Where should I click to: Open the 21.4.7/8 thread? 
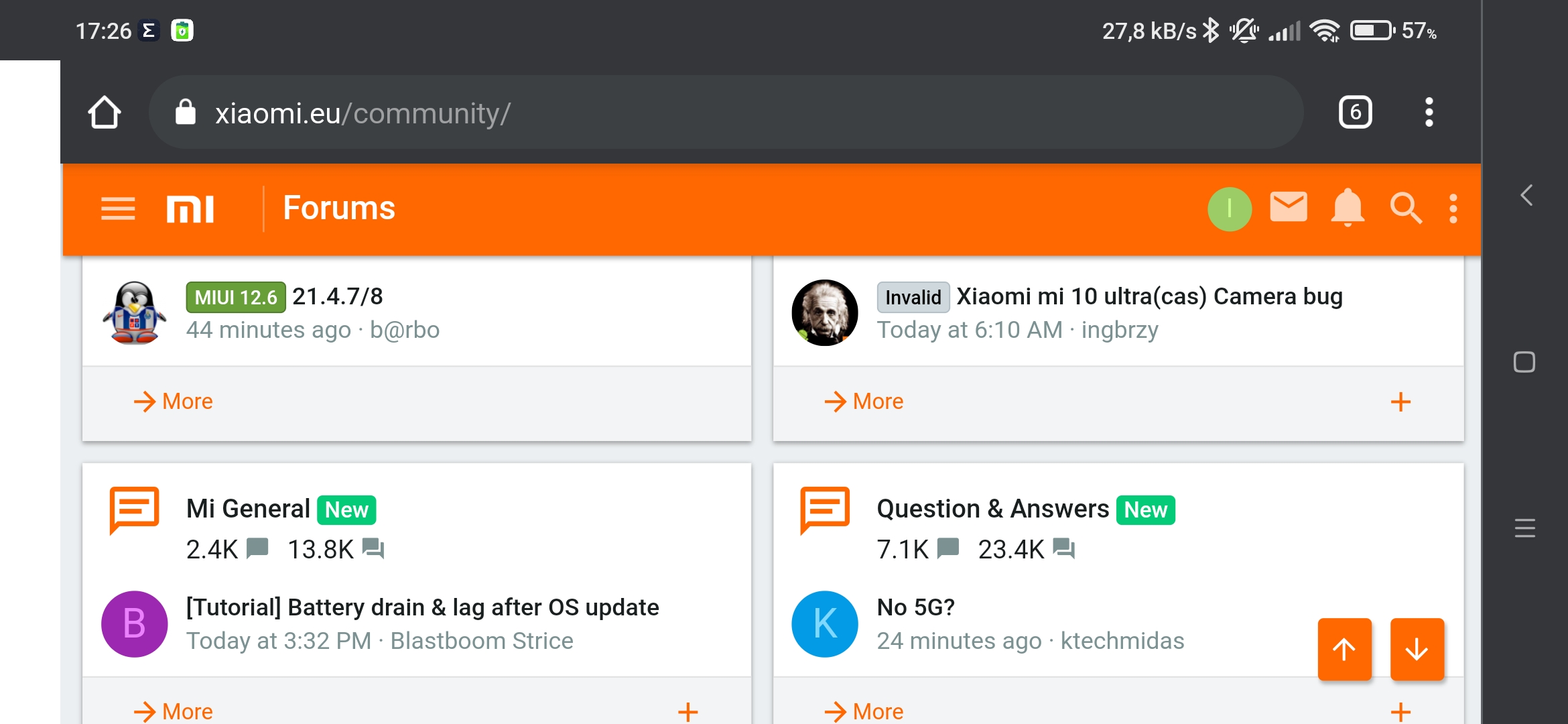(x=338, y=296)
